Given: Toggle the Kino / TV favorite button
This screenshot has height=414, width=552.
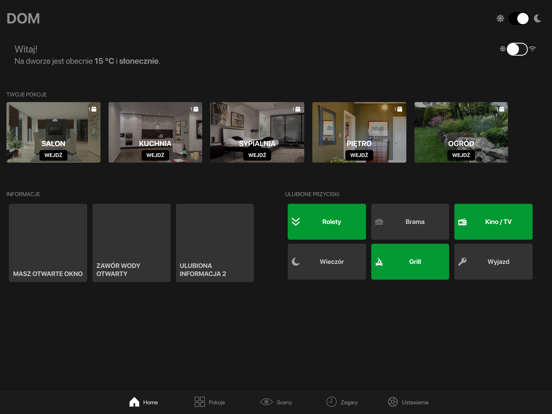Looking at the screenshot, I should click(493, 222).
